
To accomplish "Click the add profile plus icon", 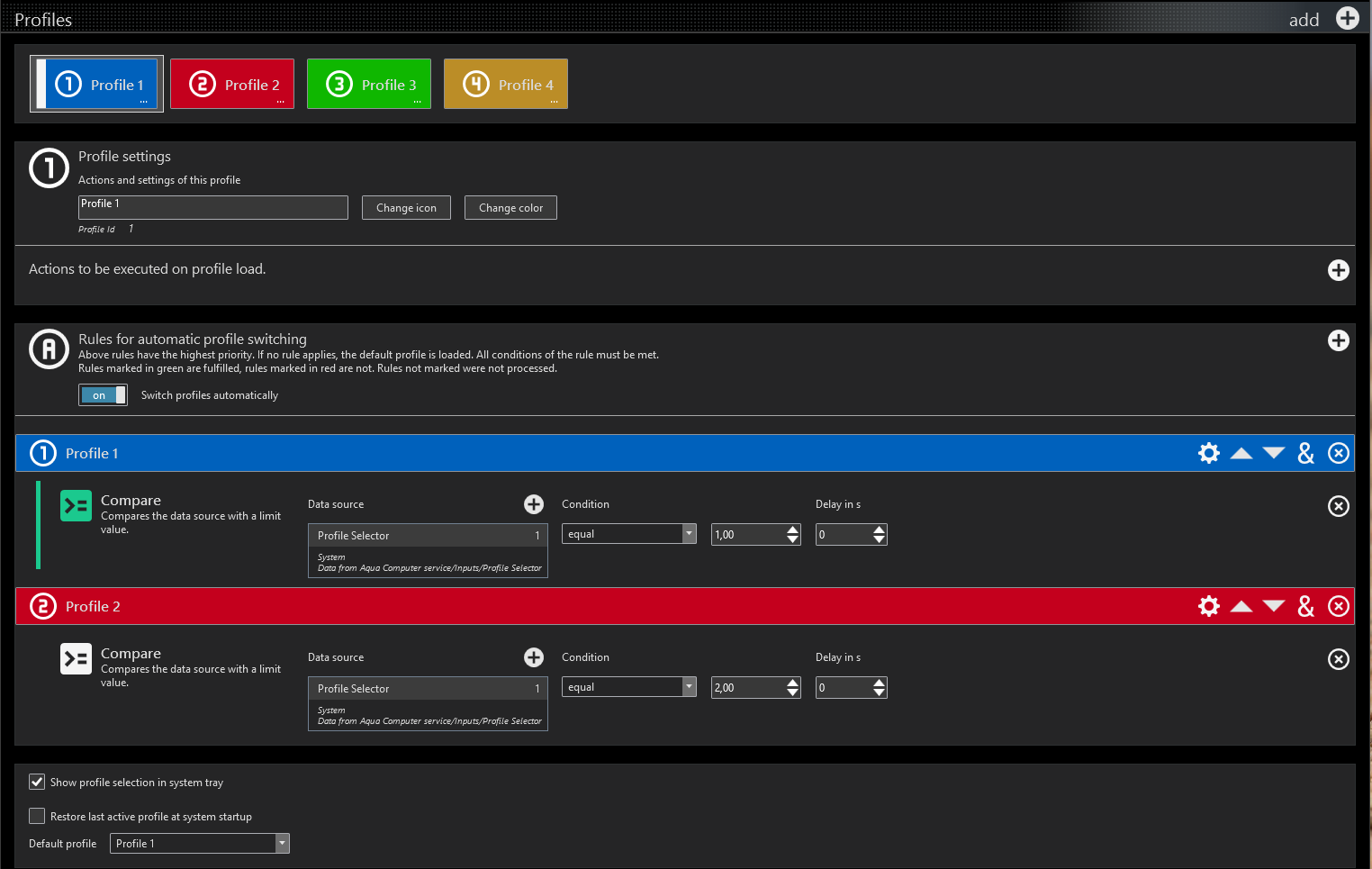I will click(x=1347, y=19).
